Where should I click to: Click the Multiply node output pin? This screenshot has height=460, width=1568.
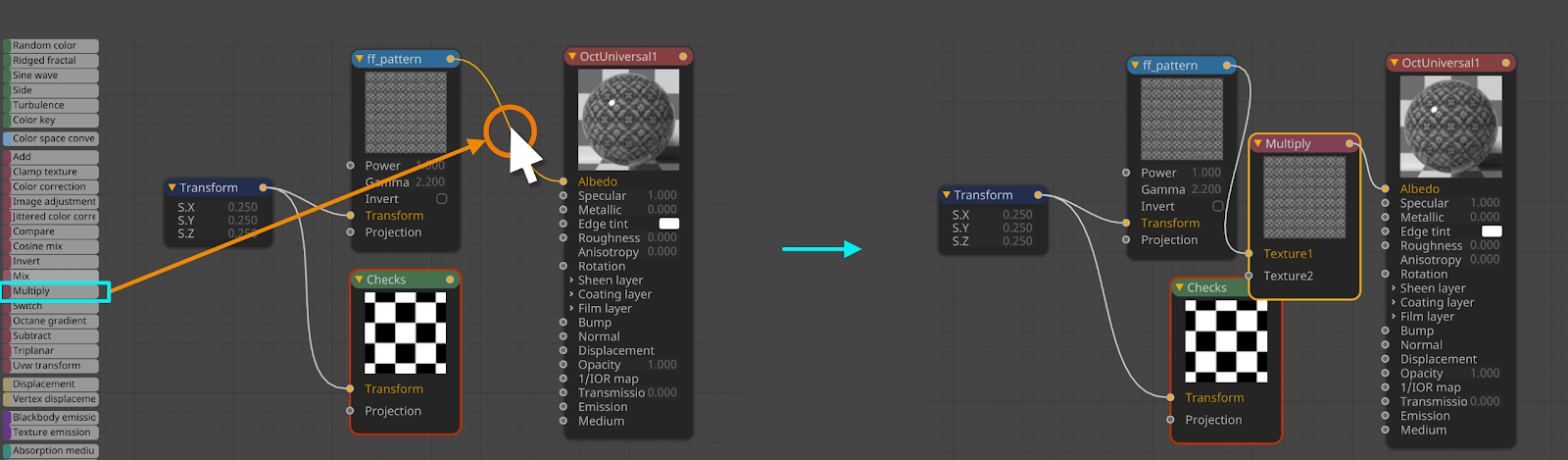(1349, 143)
